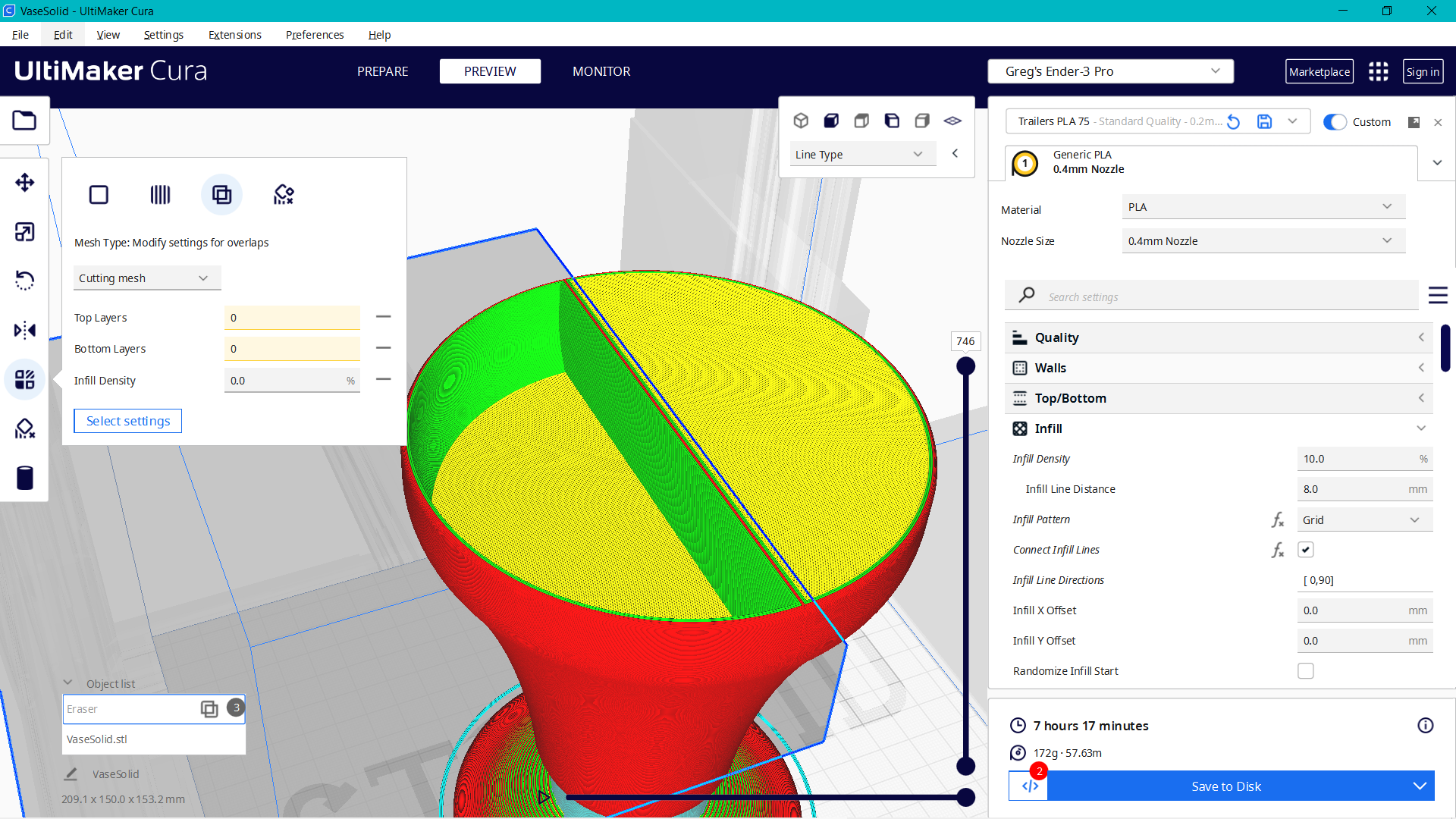
Task: Click the top handle of the layer slider
Action: (x=965, y=367)
